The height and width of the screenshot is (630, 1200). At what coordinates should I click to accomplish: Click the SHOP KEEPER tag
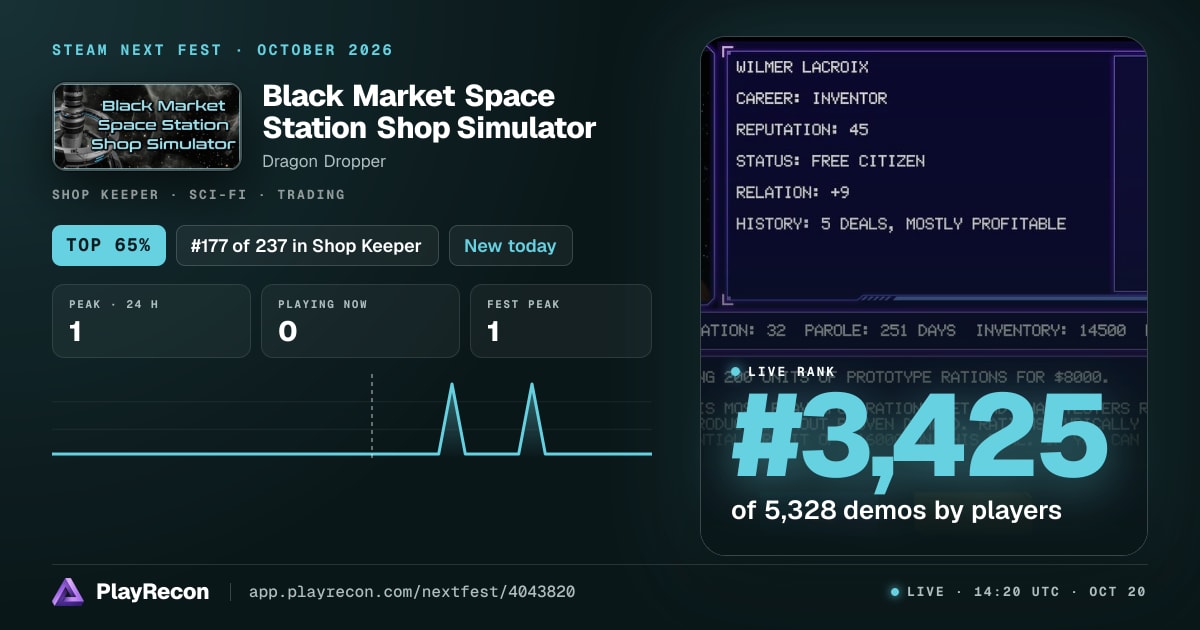point(105,195)
